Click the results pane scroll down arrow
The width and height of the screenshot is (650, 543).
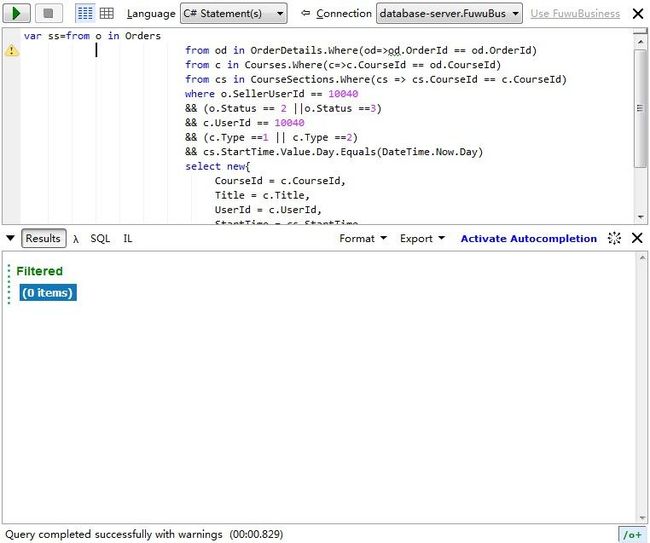(642, 518)
